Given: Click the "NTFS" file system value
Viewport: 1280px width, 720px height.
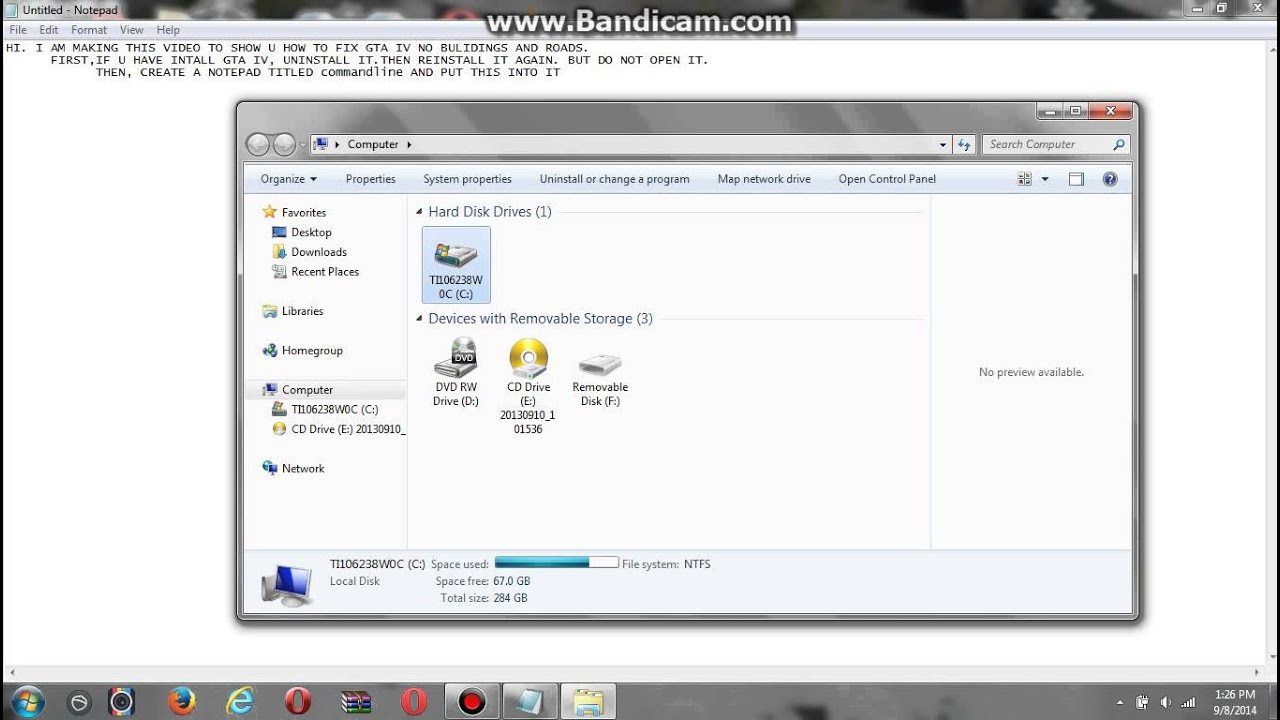Looking at the screenshot, I should pyautogui.click(x=697, y=564).
